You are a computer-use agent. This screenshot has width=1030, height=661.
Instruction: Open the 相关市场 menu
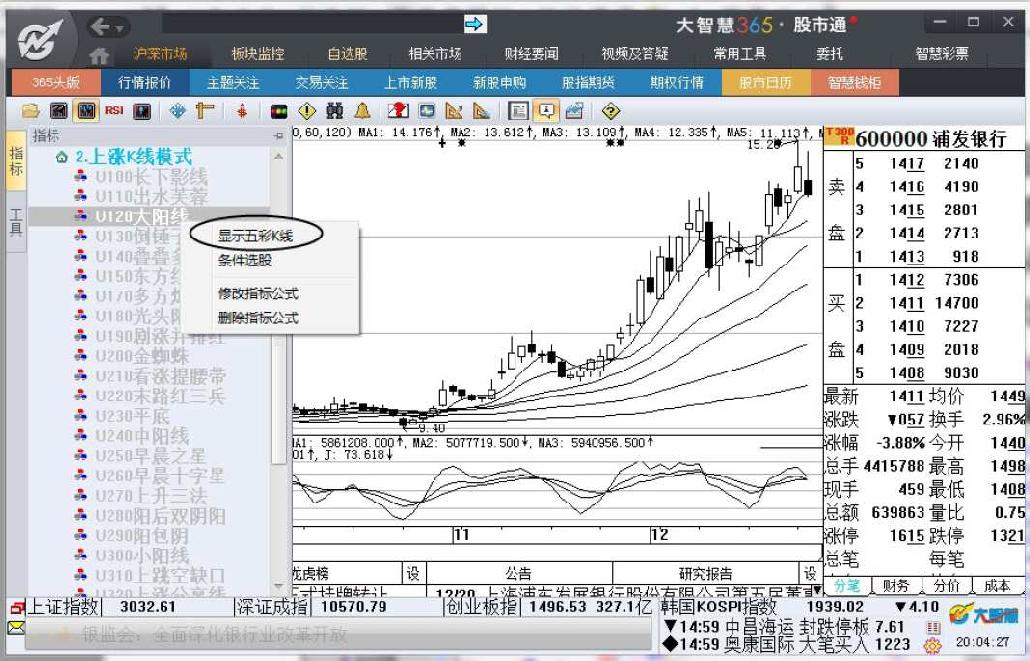[435, 54]
